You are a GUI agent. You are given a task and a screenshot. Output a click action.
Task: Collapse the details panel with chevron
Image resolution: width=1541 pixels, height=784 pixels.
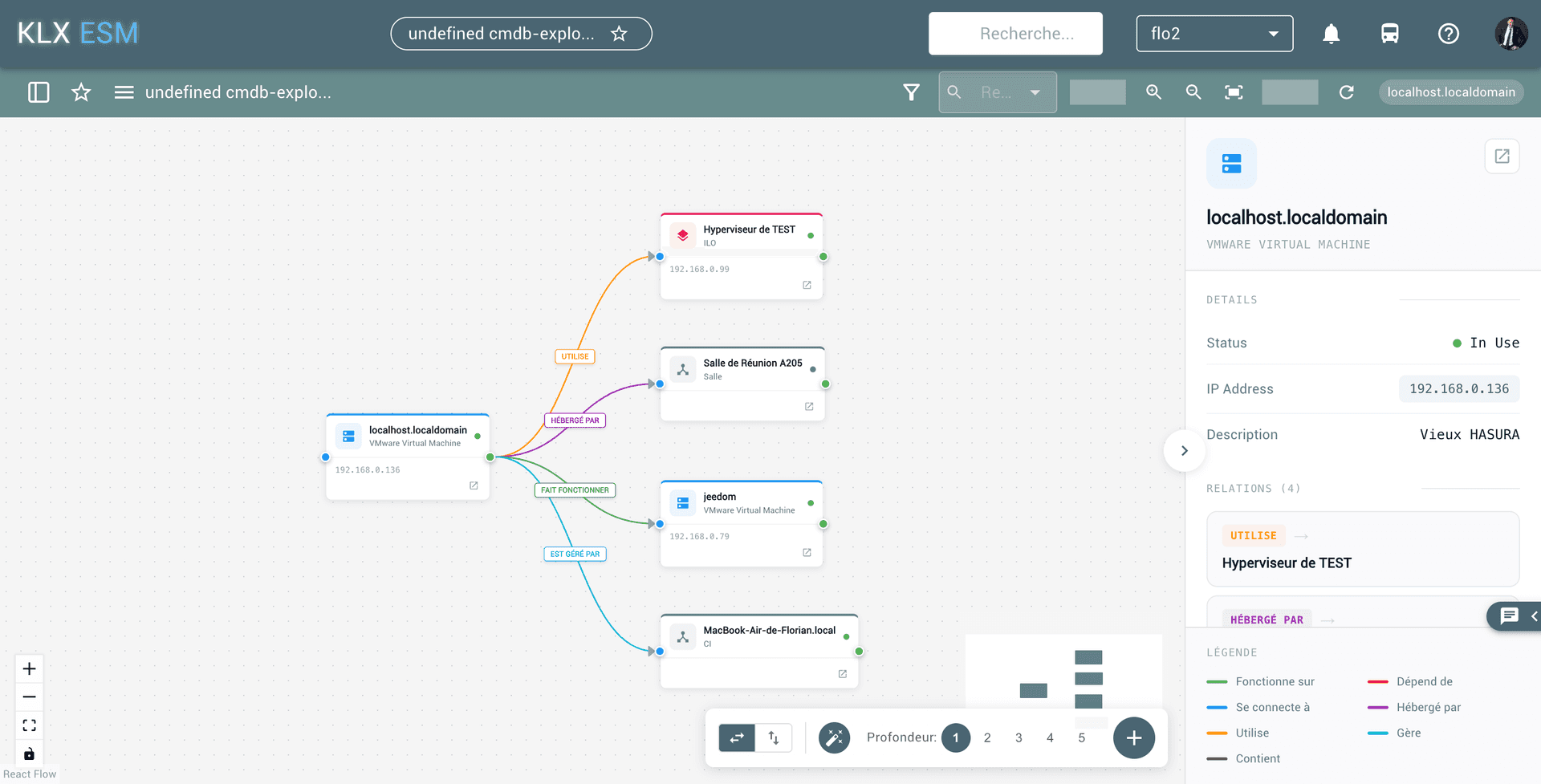(x=1184, y=451)
